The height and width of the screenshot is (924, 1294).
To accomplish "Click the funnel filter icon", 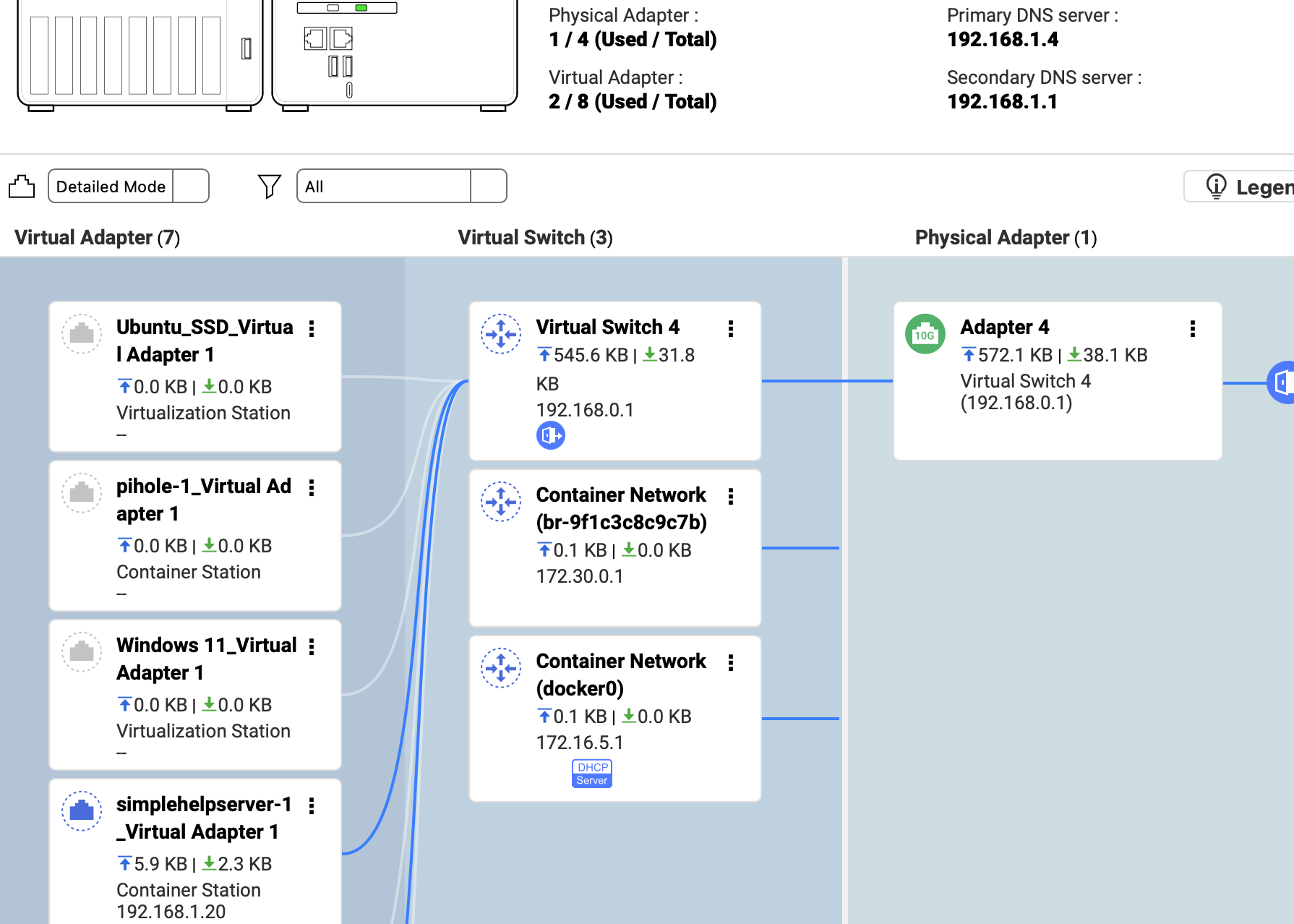I will (269, 187).
